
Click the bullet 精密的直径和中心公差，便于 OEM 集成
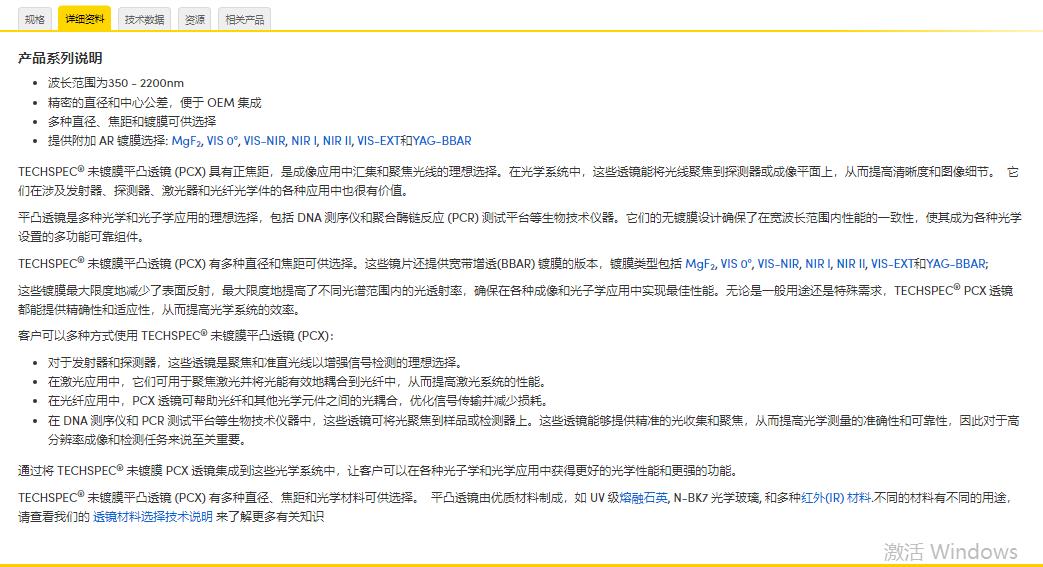(x=154, y=102)
